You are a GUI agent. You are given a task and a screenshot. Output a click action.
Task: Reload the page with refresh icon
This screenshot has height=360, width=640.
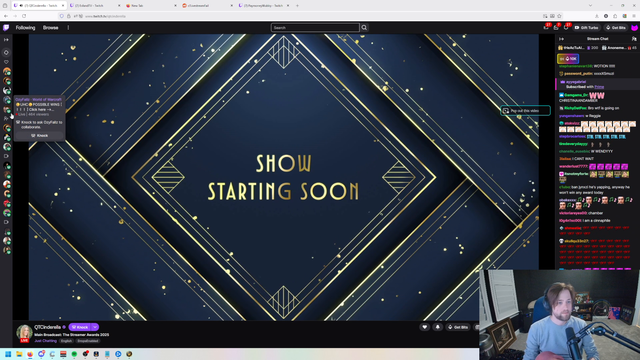pyautogui.click(x=24, y=16)
